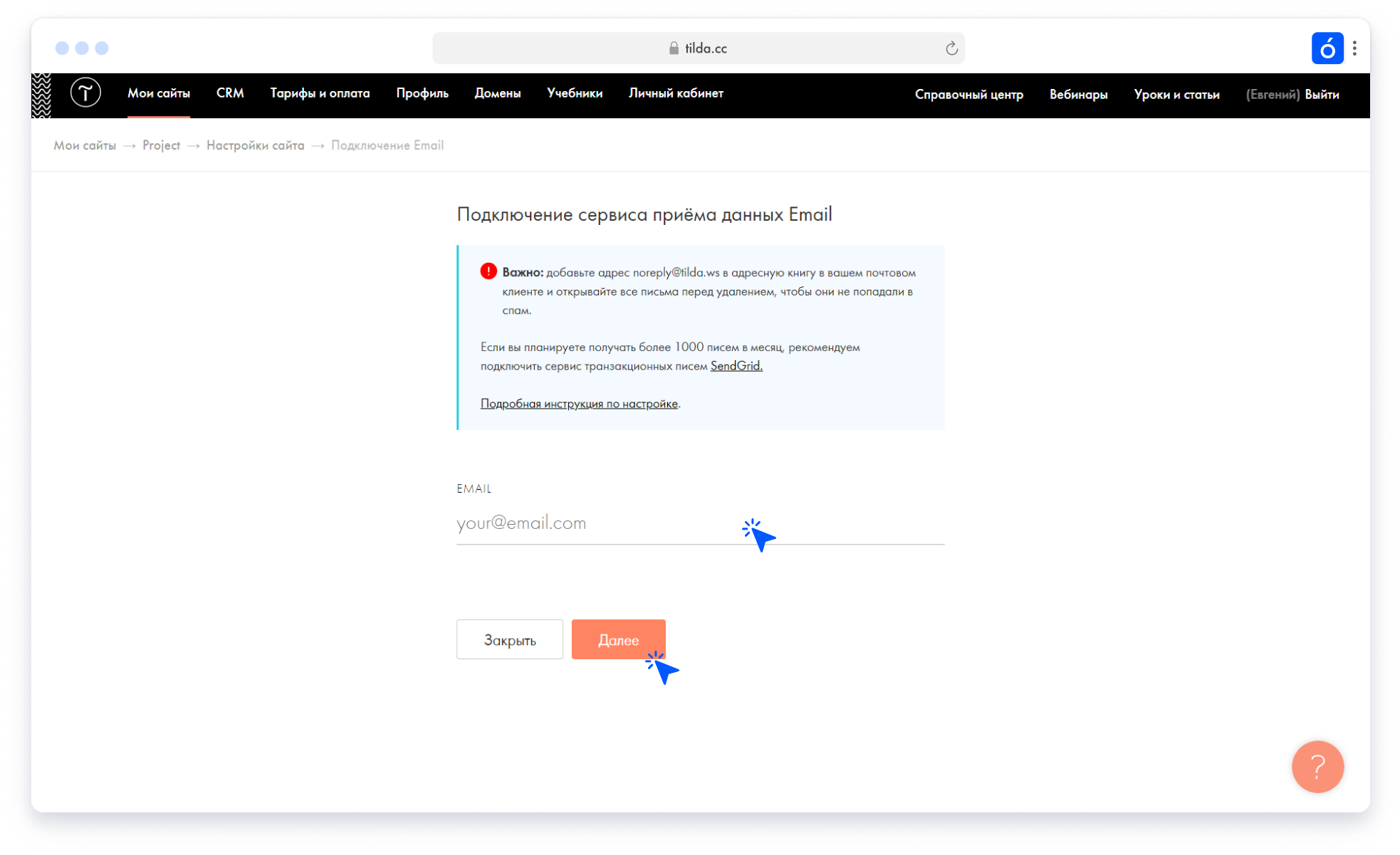The width and height of the screenshot is (1400, 855).
Task: Go back to Настройки сайта breadcrumb
Action: pyautogui.click(x=255, y=145)
